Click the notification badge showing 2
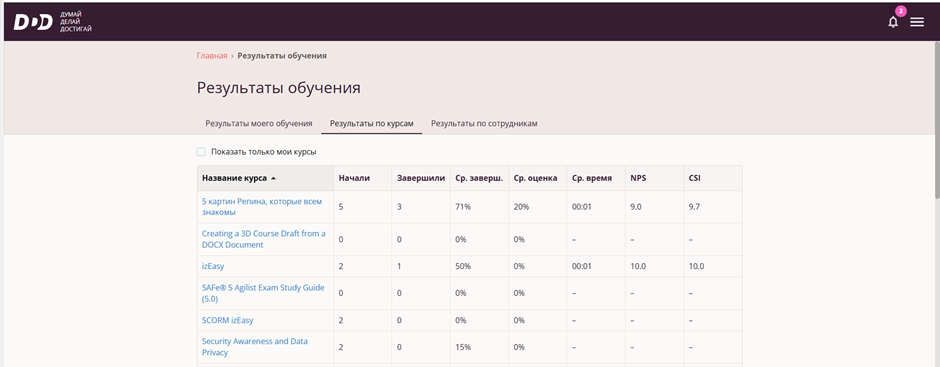The width and height of the screenshot is (940, 367). point(900,11)
